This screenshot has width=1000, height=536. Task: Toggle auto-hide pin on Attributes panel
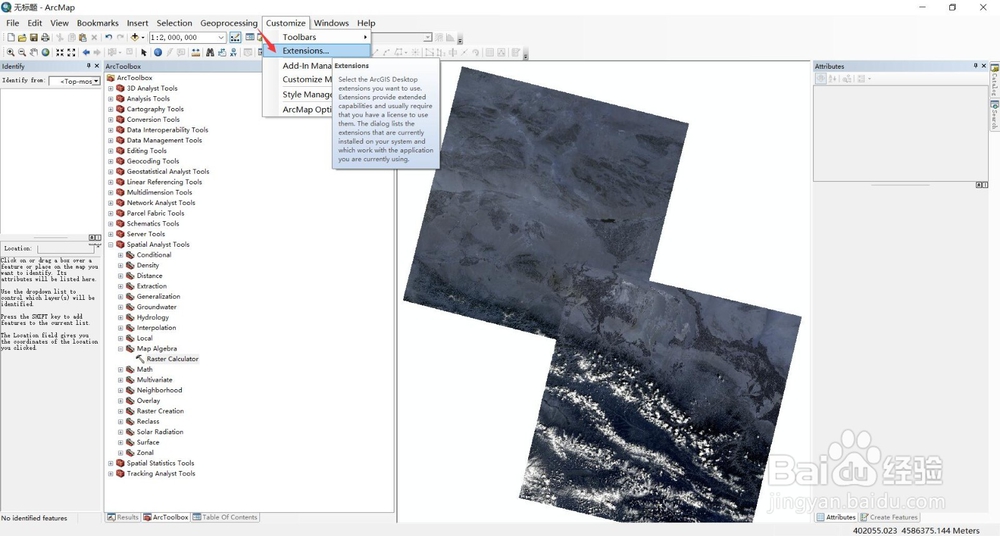coord(976,66)
